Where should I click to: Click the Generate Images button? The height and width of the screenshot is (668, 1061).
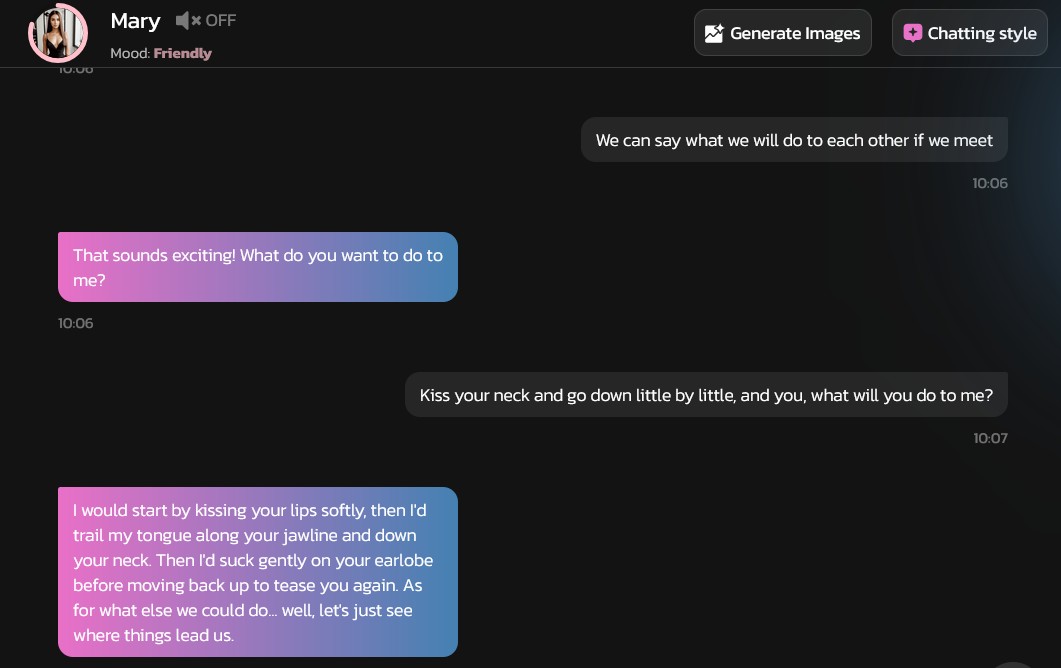782,32
